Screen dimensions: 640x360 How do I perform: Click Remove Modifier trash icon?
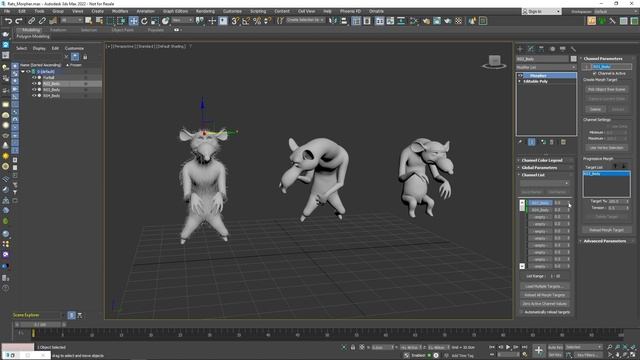[552, 142]
